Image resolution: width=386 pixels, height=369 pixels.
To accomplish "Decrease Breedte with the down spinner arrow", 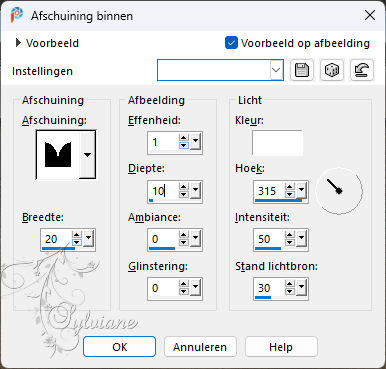I will (x=77, y=243).
